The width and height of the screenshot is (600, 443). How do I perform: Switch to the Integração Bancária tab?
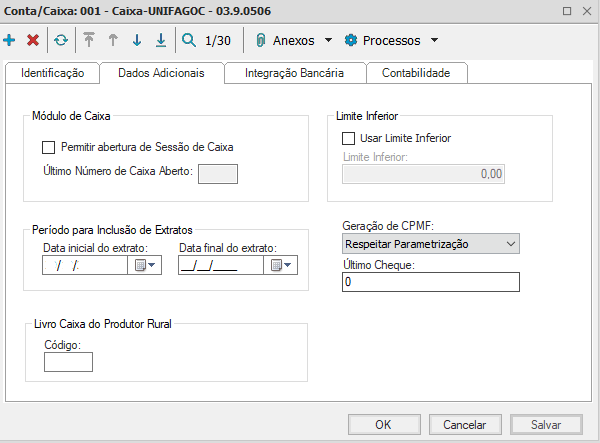tap(295, 73)
